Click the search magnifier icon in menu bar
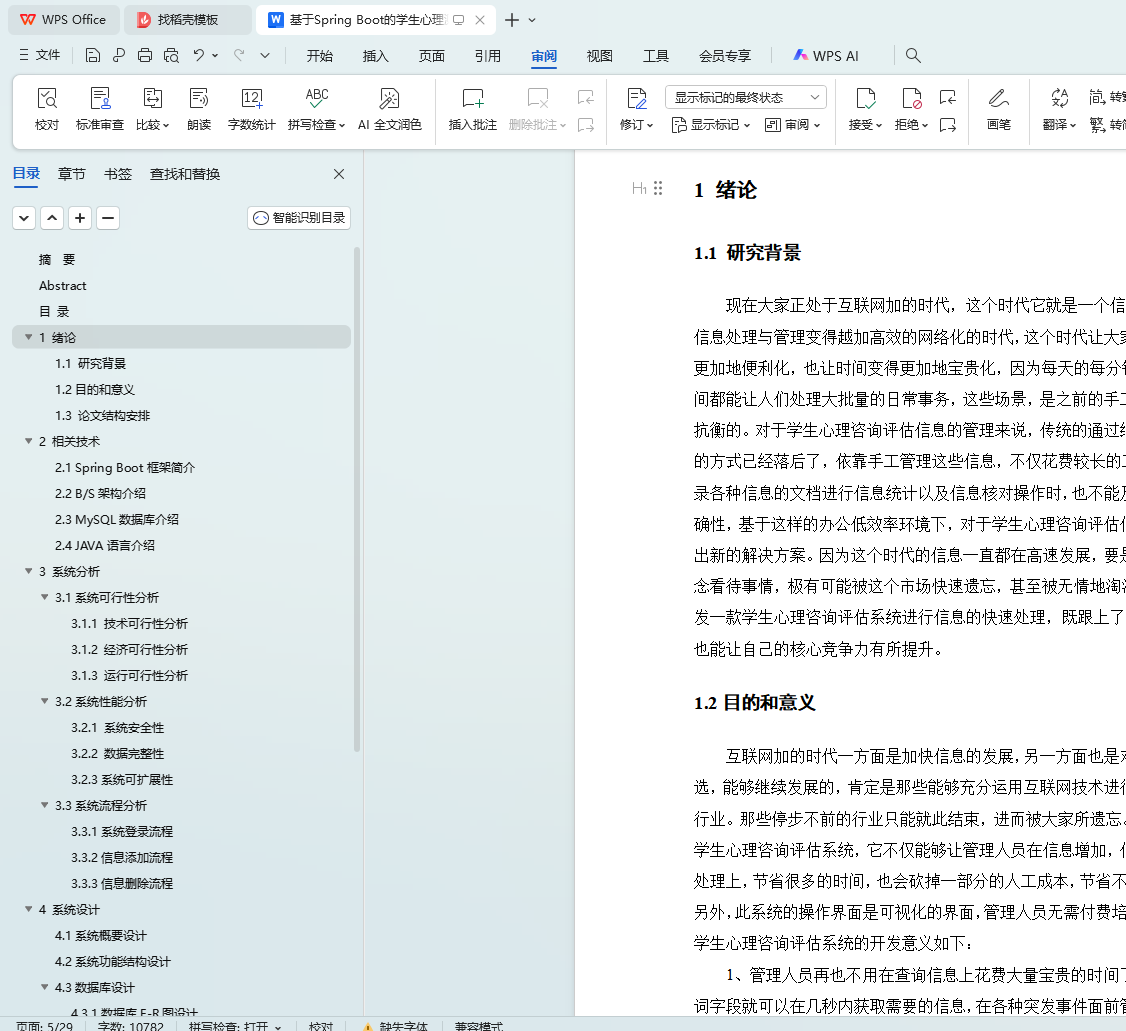The width and height of the screenshot is (1126, 1031). point(913,56)
